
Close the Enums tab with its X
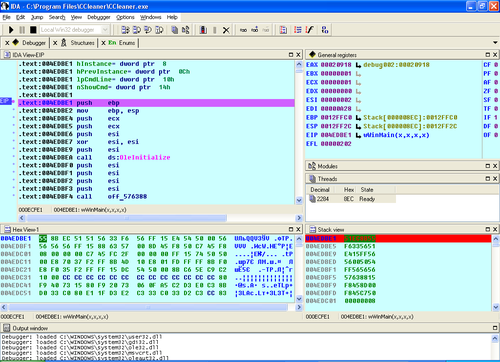pyautogui.click(x=103, y=43)
